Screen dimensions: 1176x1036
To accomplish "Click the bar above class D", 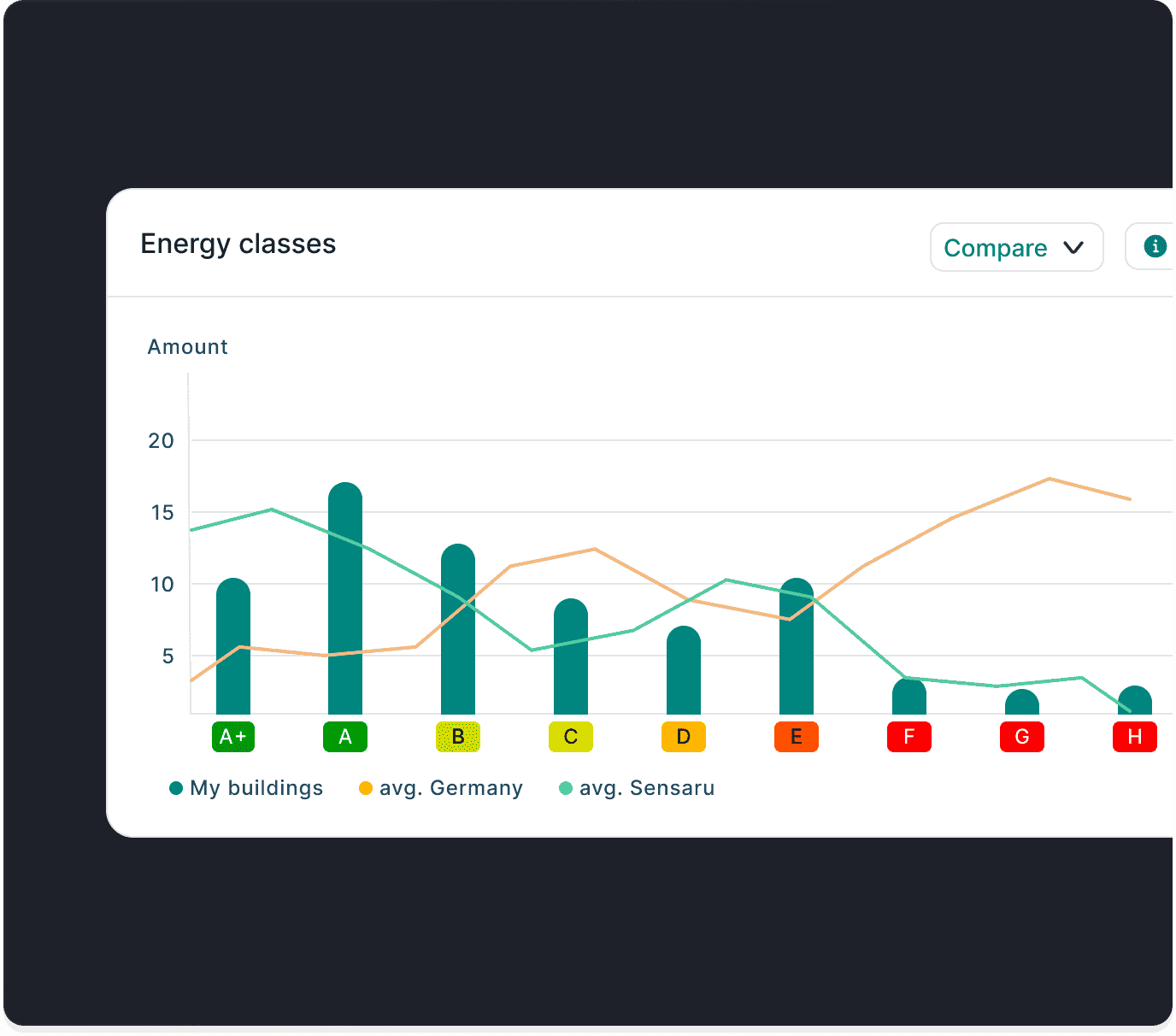I will [x=684, y=670].
